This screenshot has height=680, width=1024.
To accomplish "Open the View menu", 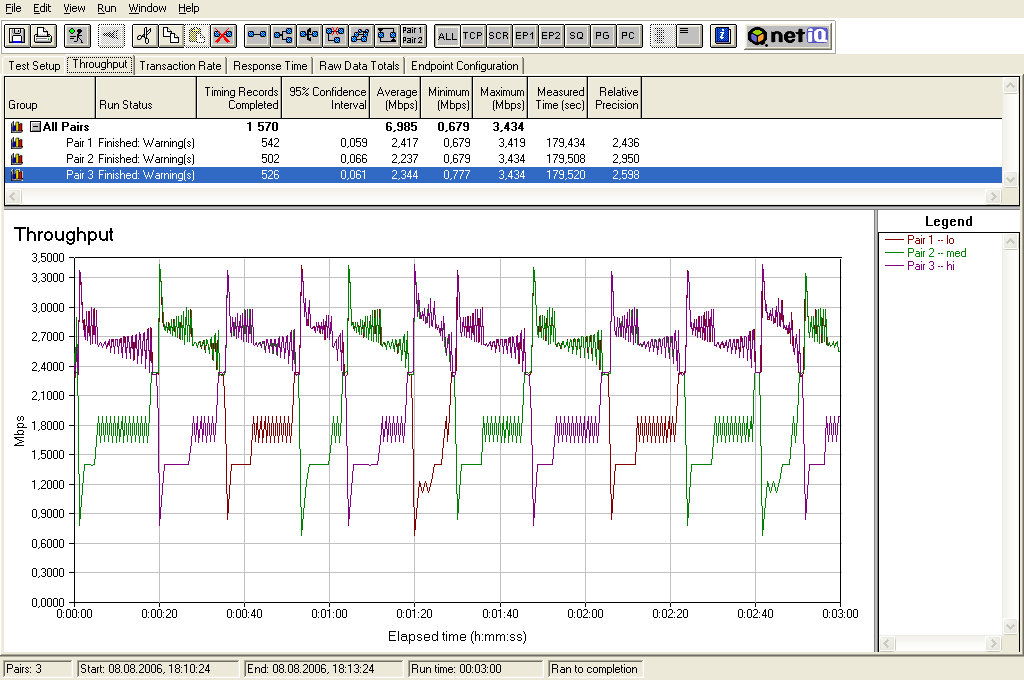I will tap(74, 8).
